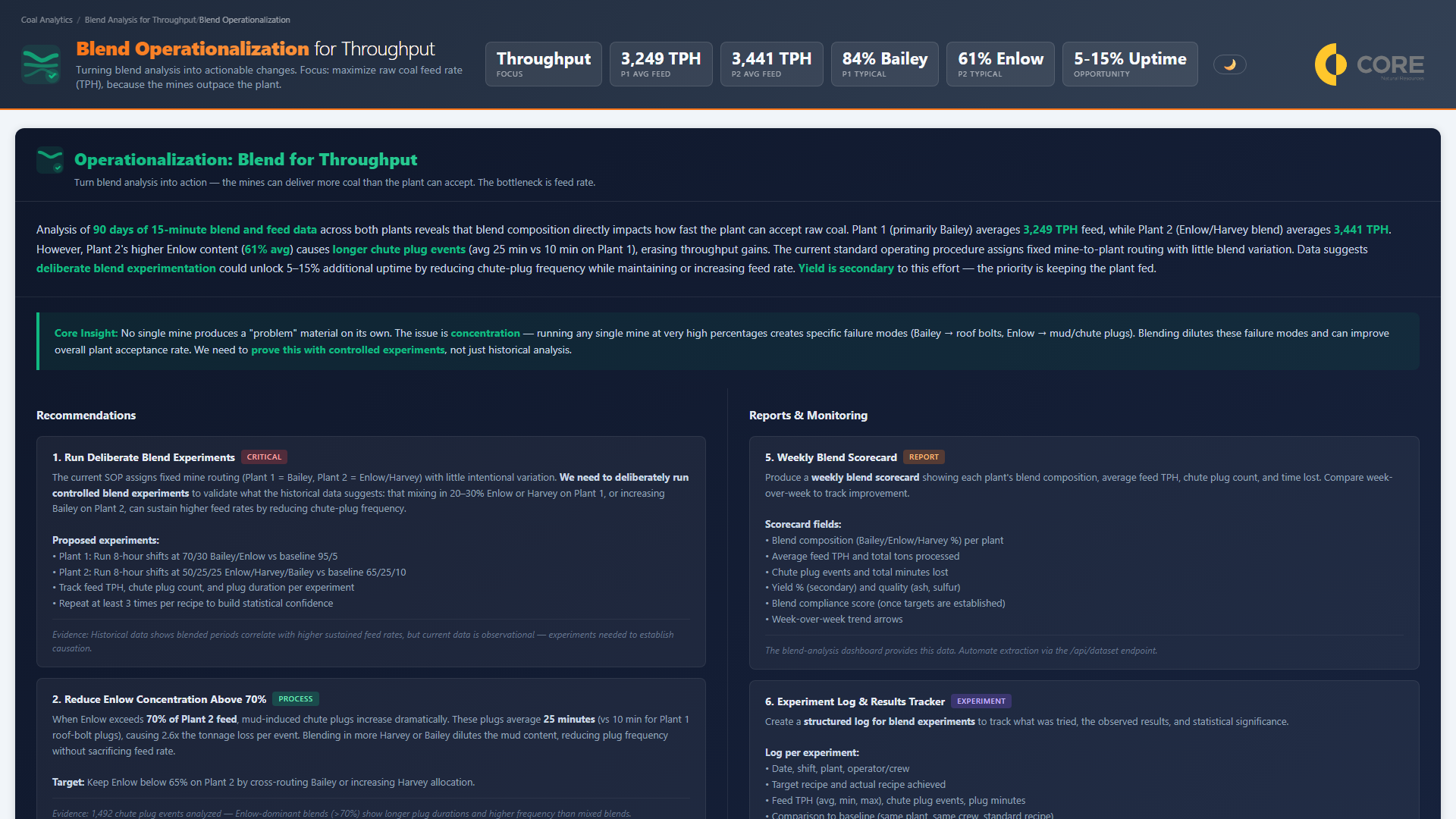The image size is (1456, 819).
Task: Click the Core Insight highlighted callout box
Action: coord(726,341)
